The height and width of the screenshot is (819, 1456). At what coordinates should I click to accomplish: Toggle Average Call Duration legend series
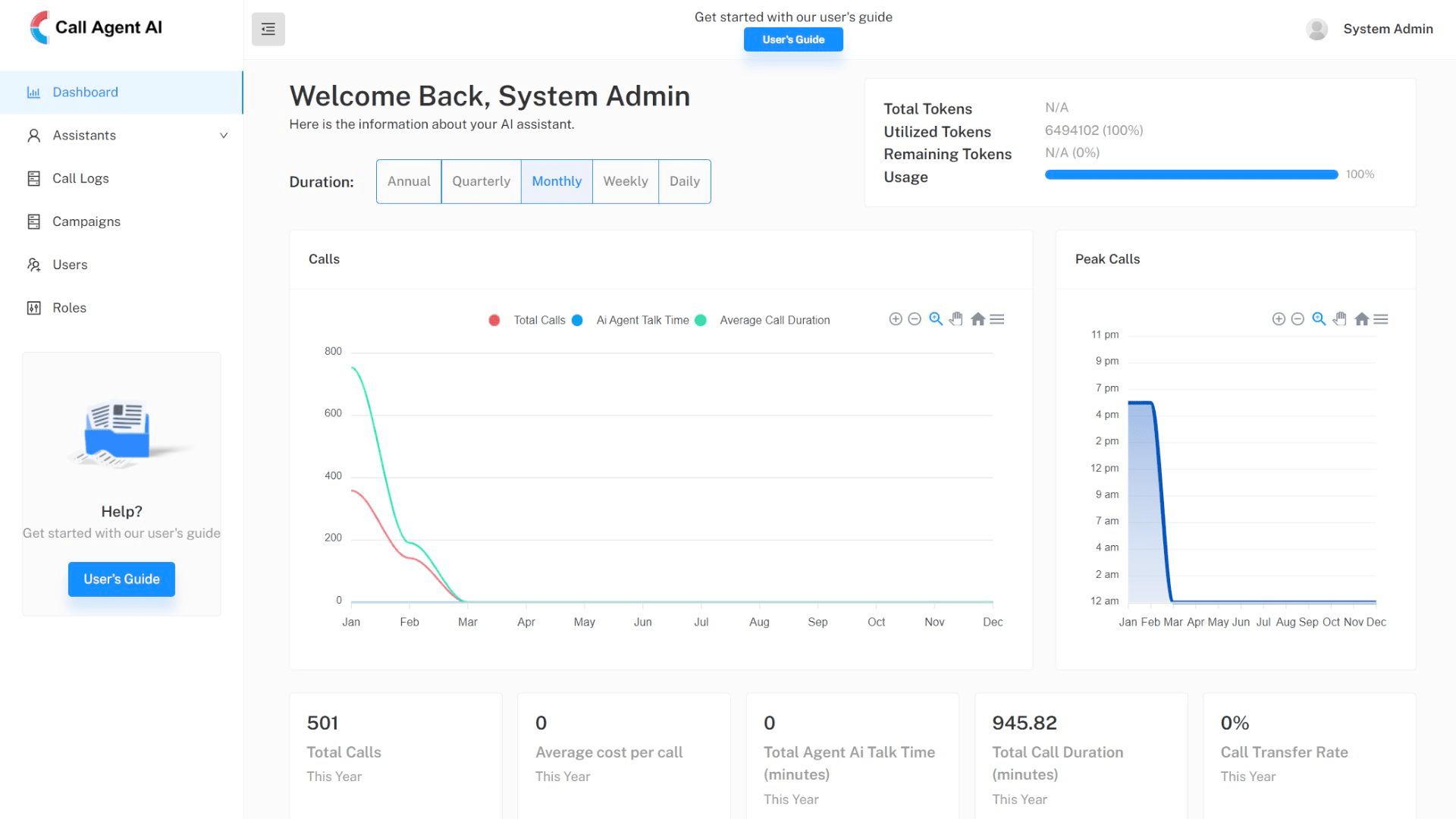tap(774, 320)
